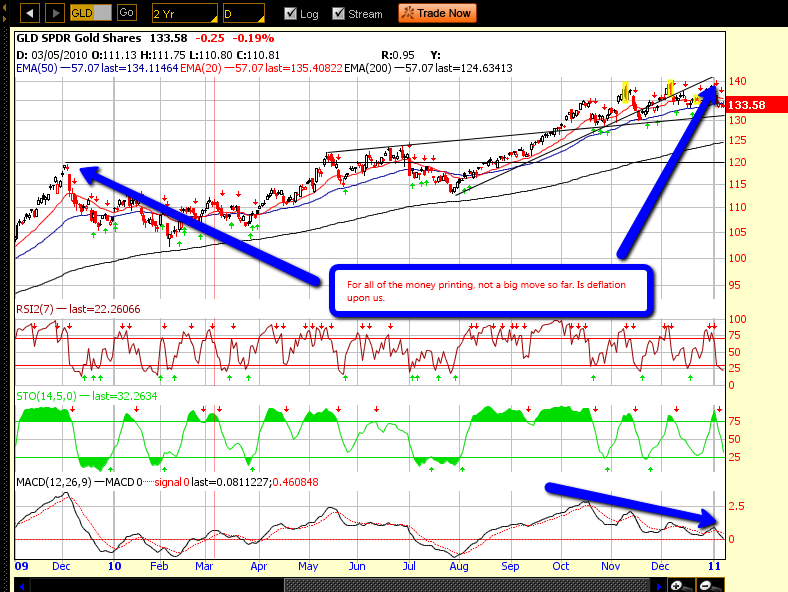Click the 140 price axis label
The image size is (788, 592).
[x=737, y=81]
